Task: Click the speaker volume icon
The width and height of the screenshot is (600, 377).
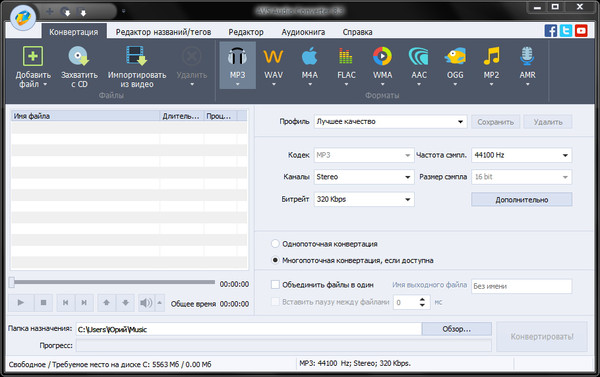Action: click(x=146, y=303)
